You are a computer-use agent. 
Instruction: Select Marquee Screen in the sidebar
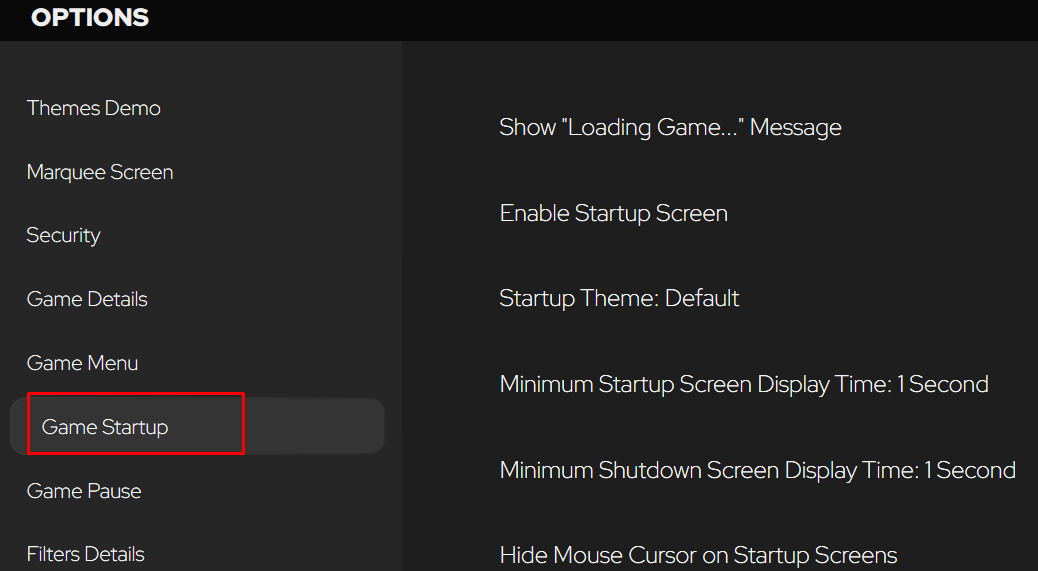[100, 172]
